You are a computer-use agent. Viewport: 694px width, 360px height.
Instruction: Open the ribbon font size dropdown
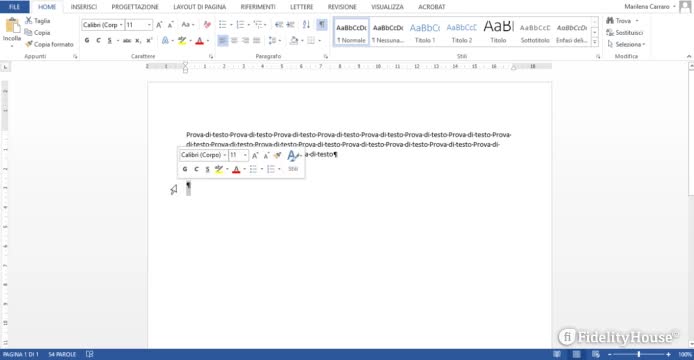[x=149, y=25]
